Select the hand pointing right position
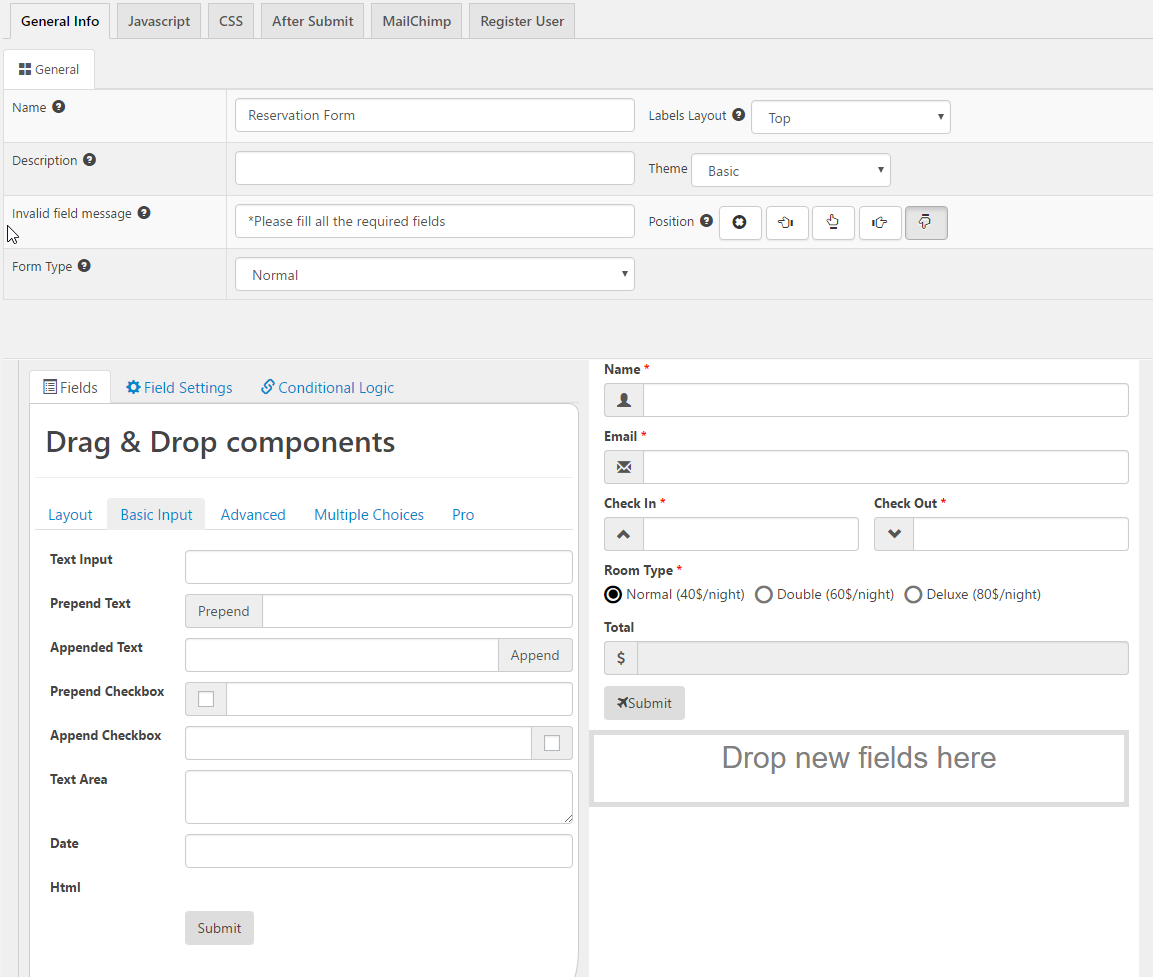The width and height of the screenshot is (1153, 977). 879,222
